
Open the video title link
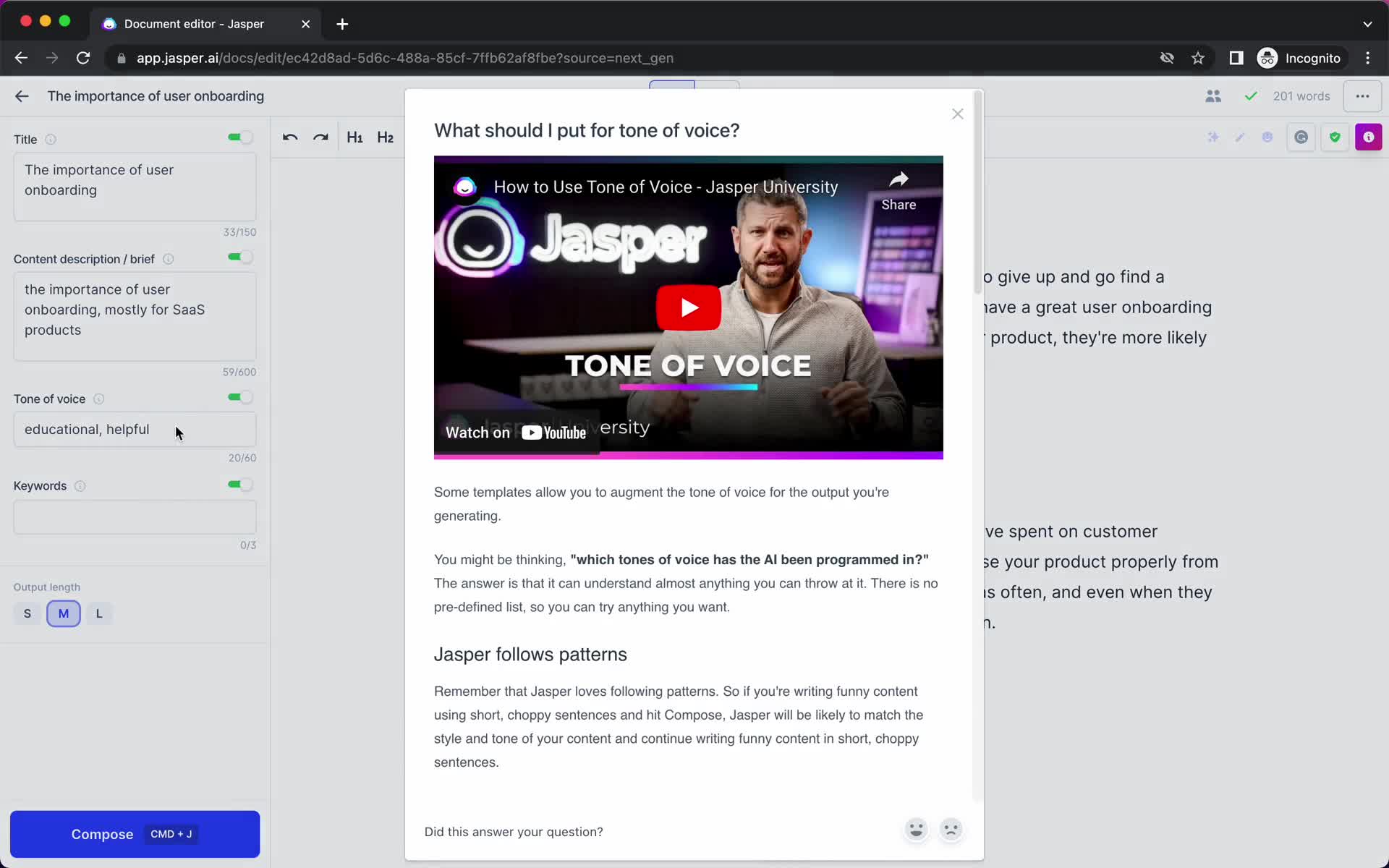(666, 187)
